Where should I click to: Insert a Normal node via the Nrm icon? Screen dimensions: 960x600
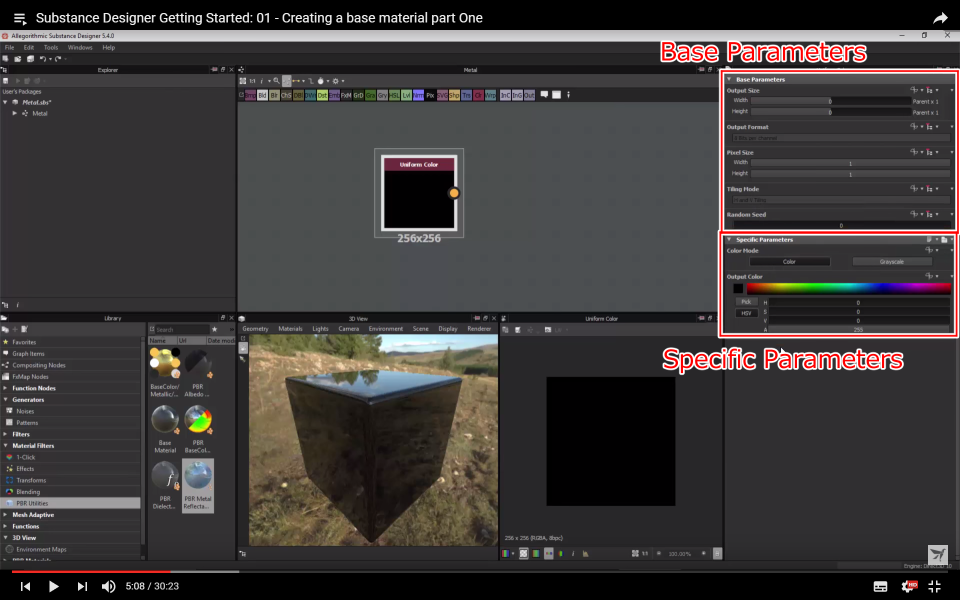418,96
